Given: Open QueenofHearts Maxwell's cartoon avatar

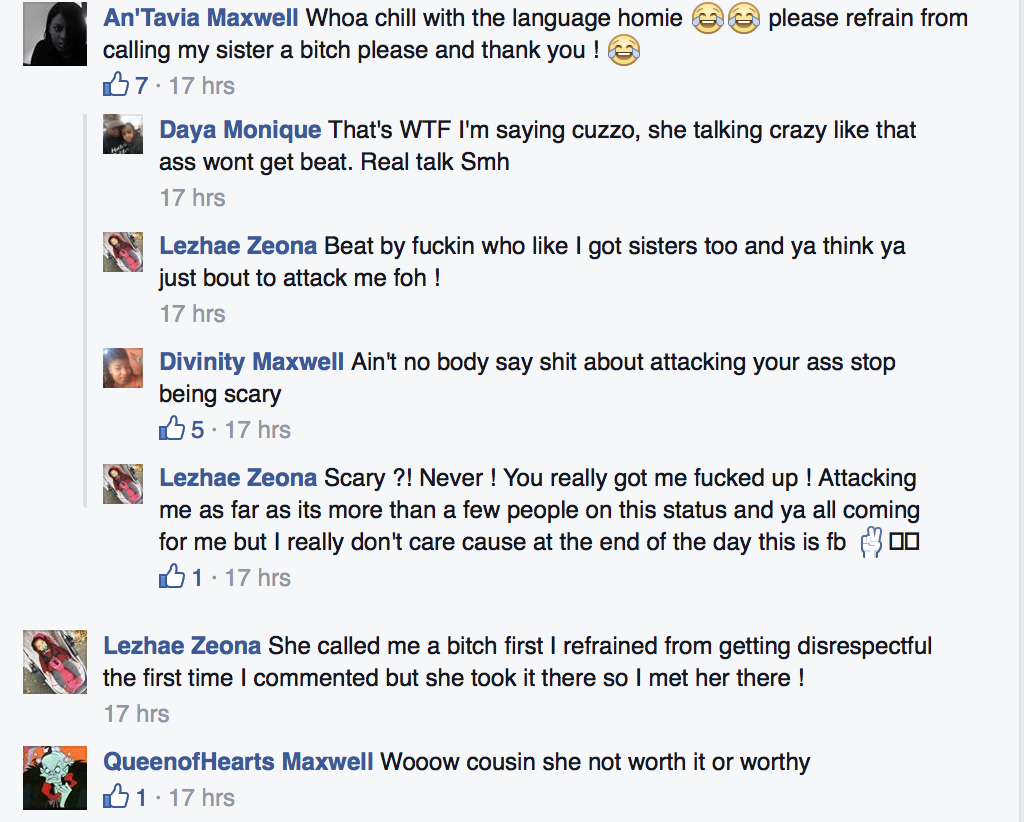Looking at the screenshot, I should (x=54, y=777).
